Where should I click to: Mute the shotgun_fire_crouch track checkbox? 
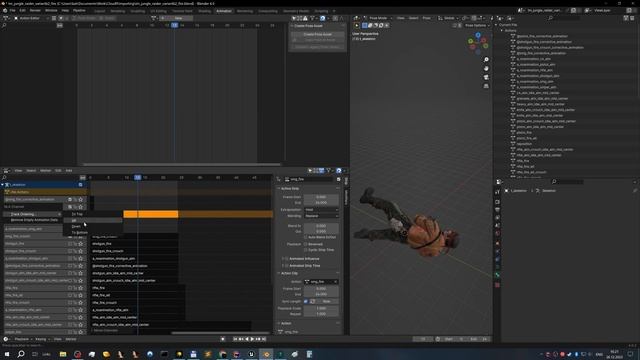70,251
